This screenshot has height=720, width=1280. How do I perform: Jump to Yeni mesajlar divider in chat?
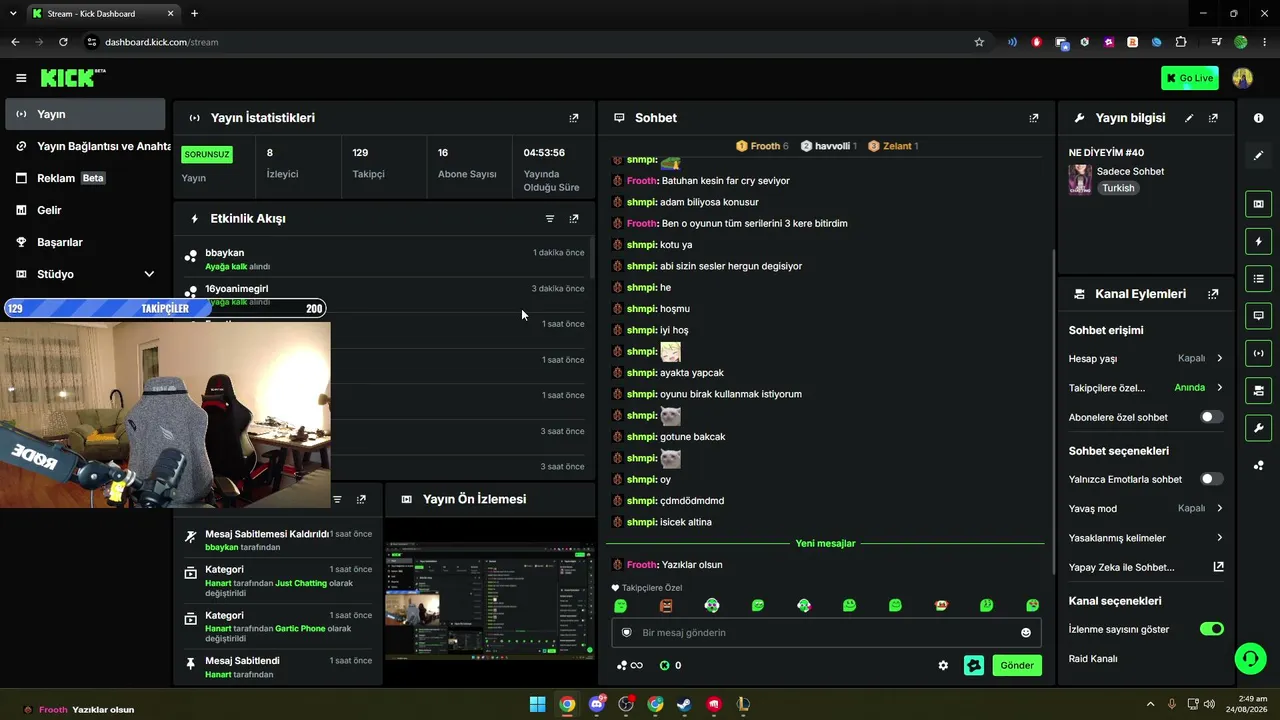point(825,543)
